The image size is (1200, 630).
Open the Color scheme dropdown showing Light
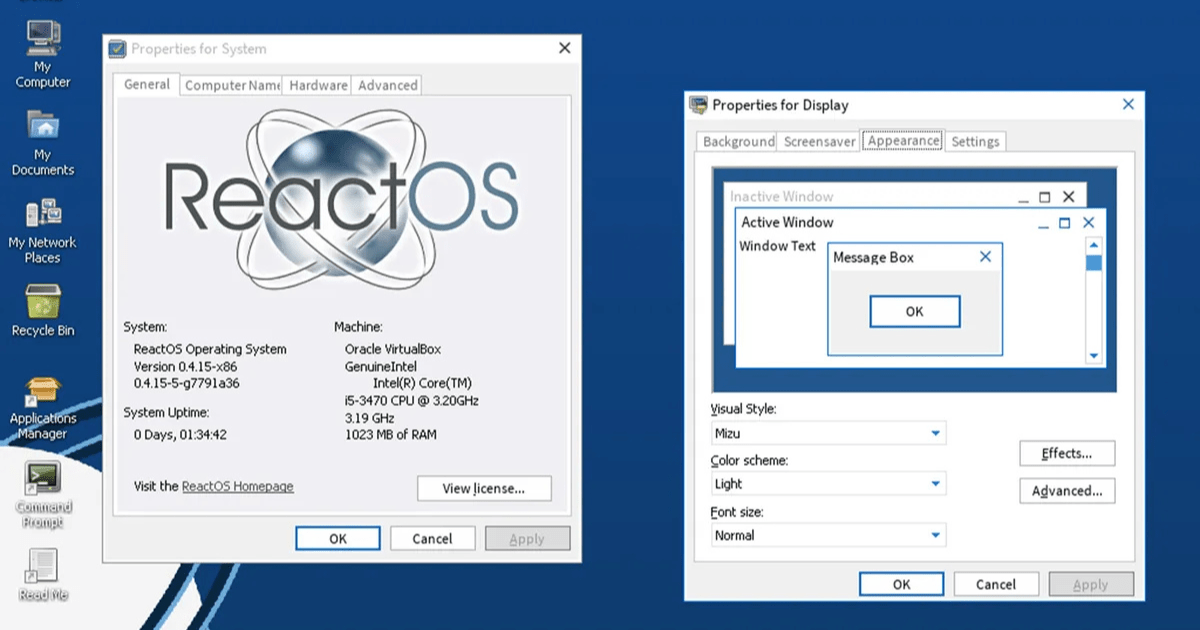[938, 484]
